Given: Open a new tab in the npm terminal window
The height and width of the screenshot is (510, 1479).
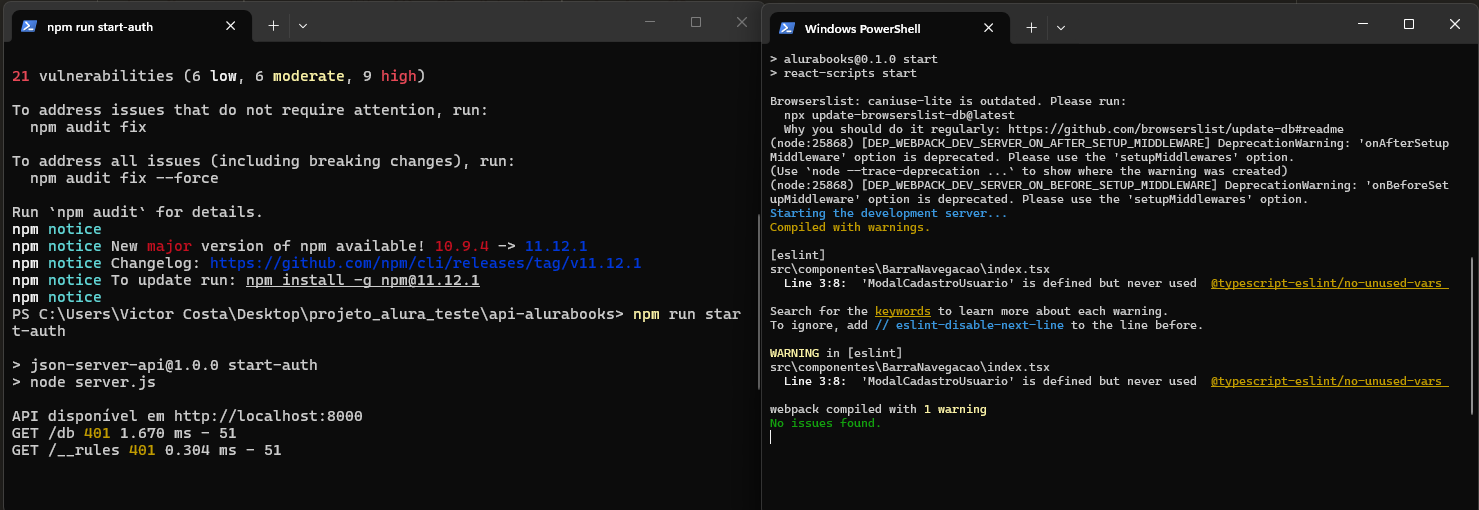Looking at the screenshot, I should click(x=273, y=27).
